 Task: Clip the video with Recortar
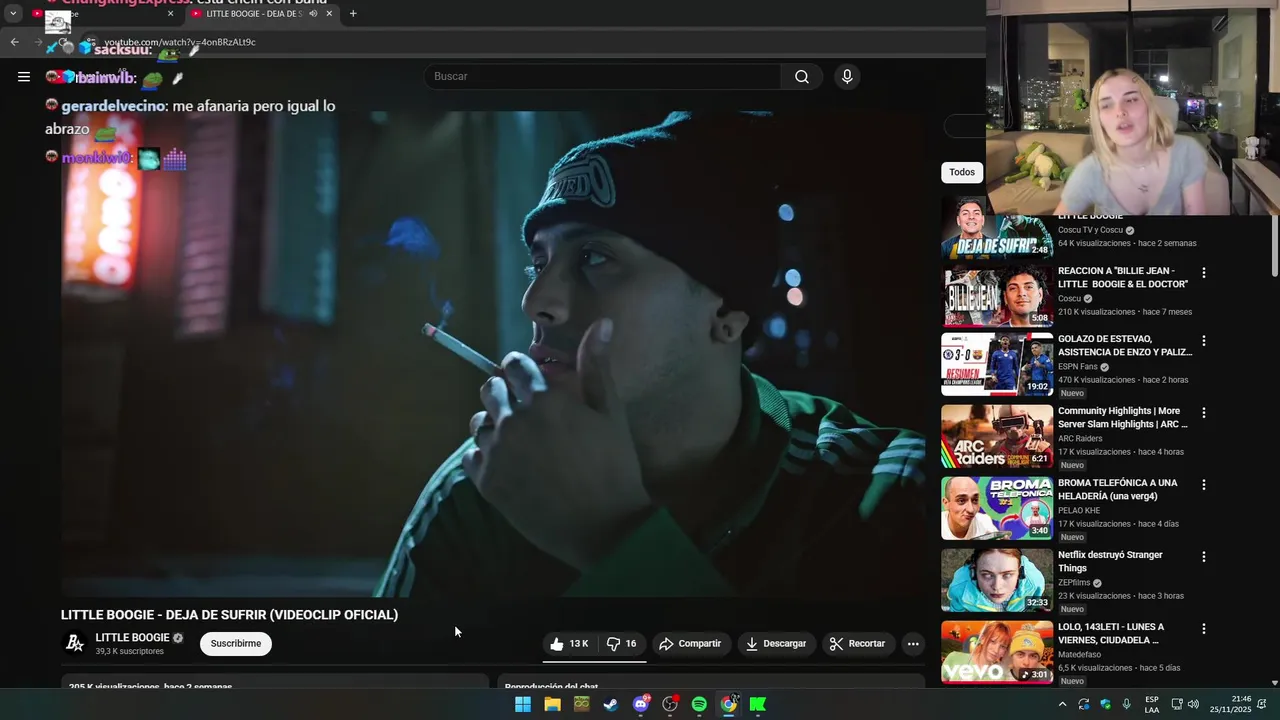(x=857, y=644)
